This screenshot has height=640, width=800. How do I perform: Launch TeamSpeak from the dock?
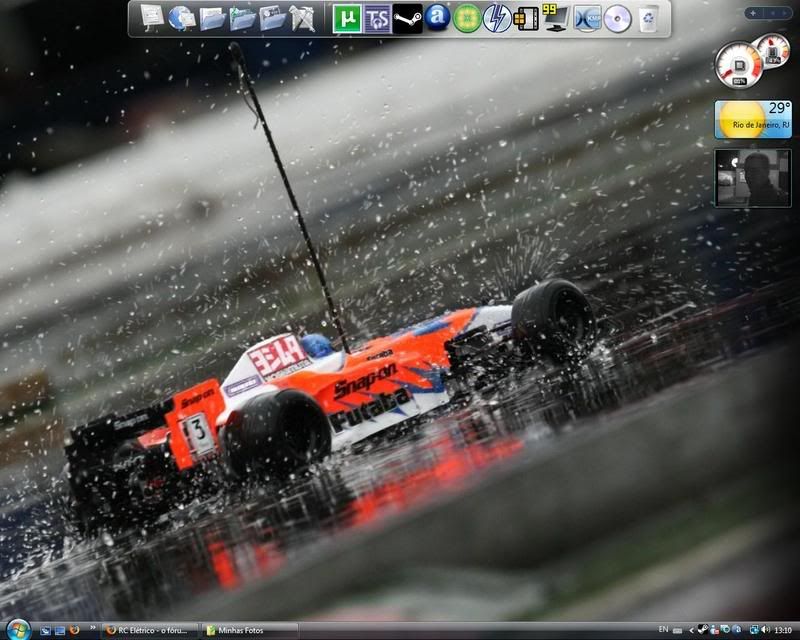[377, 19]
